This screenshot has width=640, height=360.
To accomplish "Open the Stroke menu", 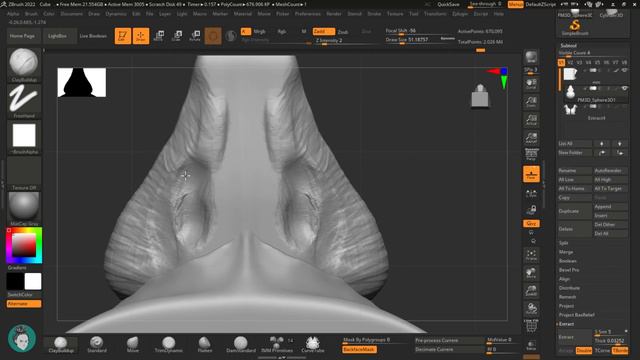I will coord(374,14).
